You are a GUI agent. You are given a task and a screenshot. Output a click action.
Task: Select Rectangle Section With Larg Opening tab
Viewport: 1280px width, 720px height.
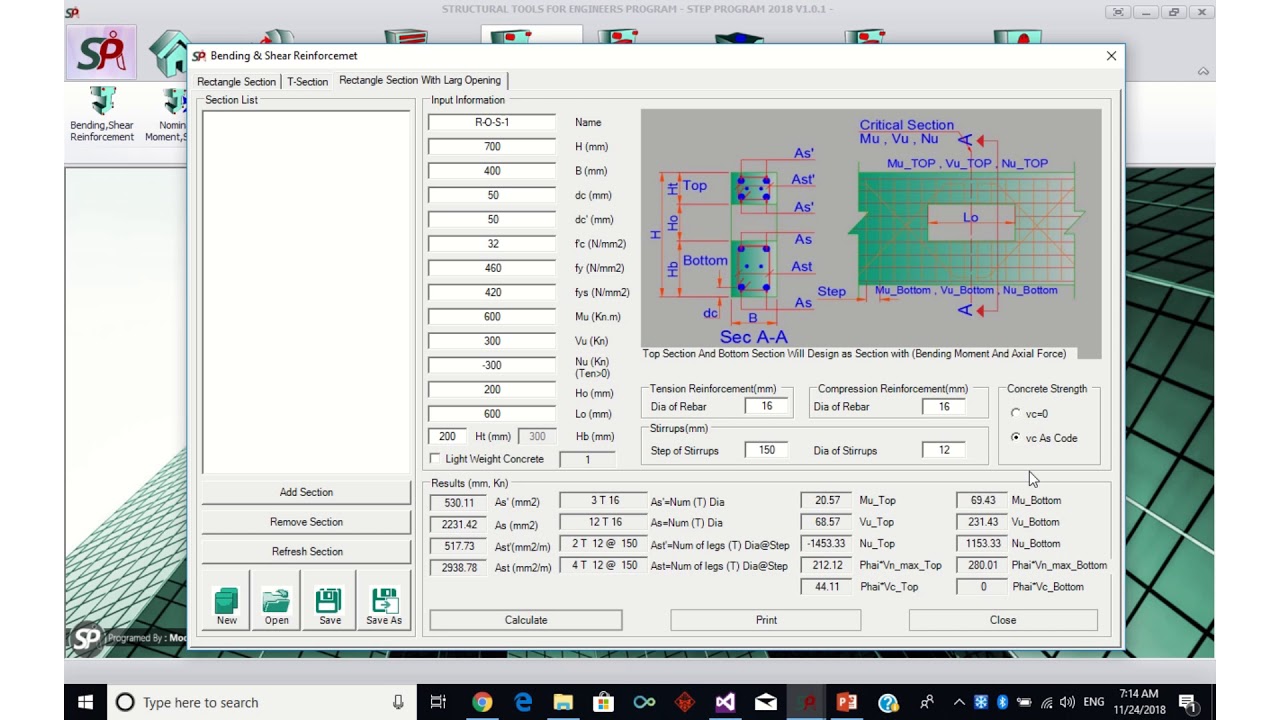pos(420,80)
